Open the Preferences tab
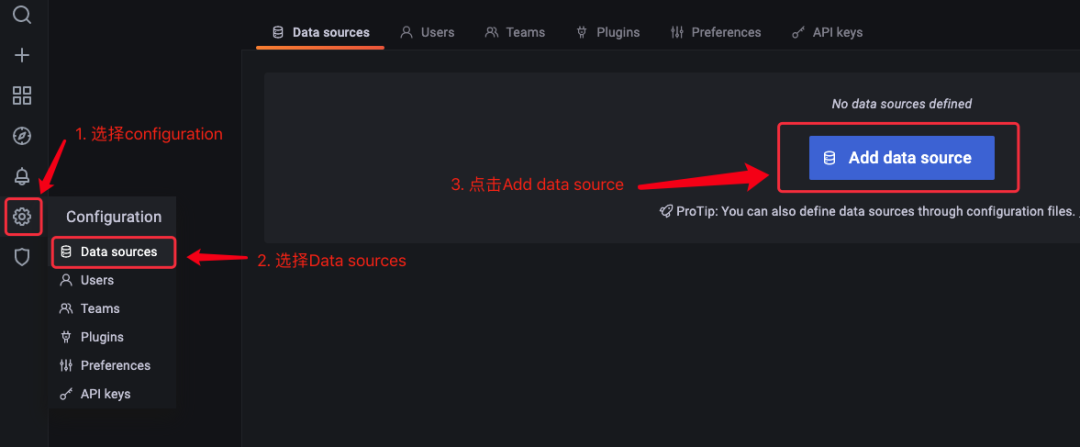The image size is (1080, 447). tap(715, 32)
